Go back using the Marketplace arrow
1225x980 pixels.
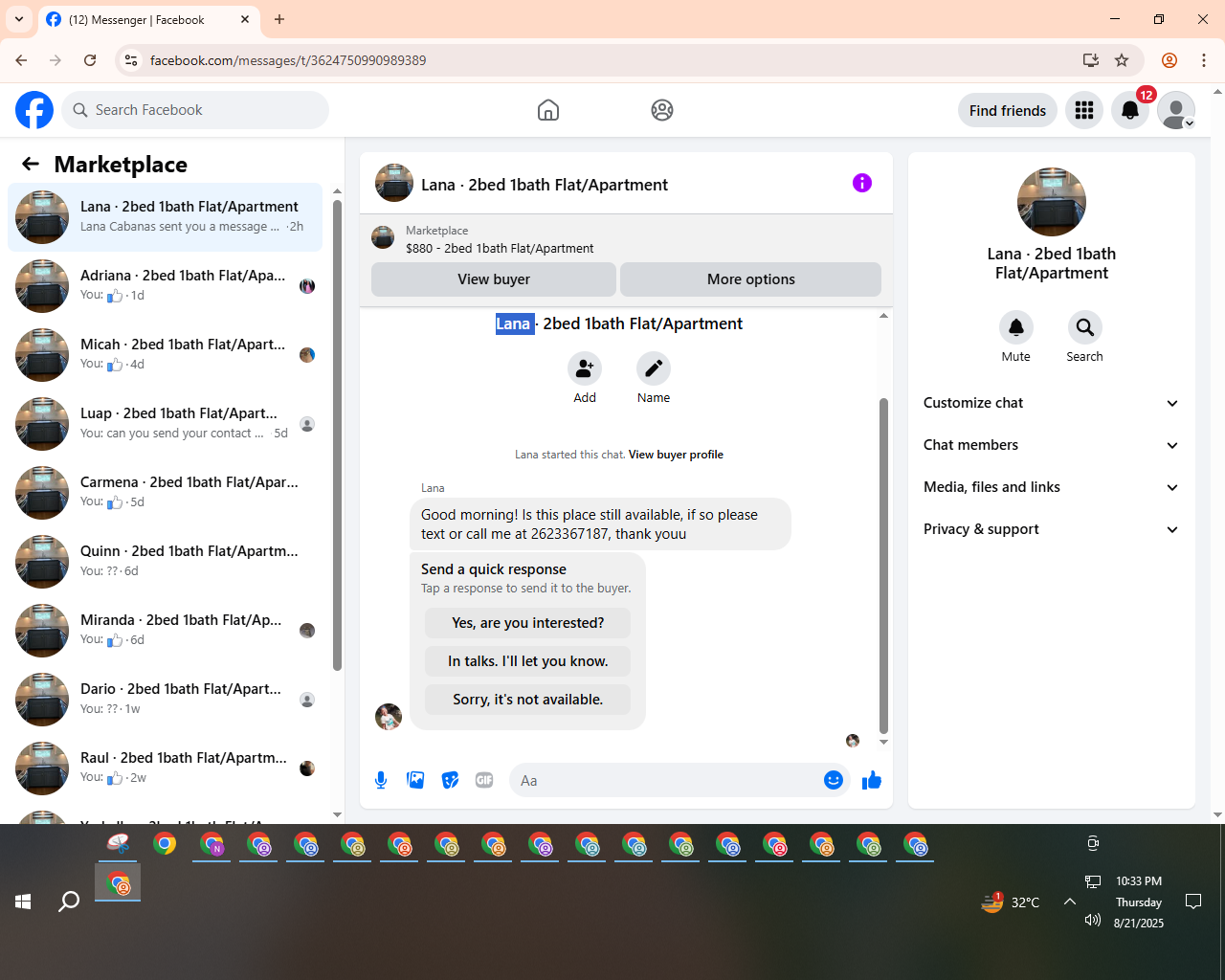tap(31, 164)
